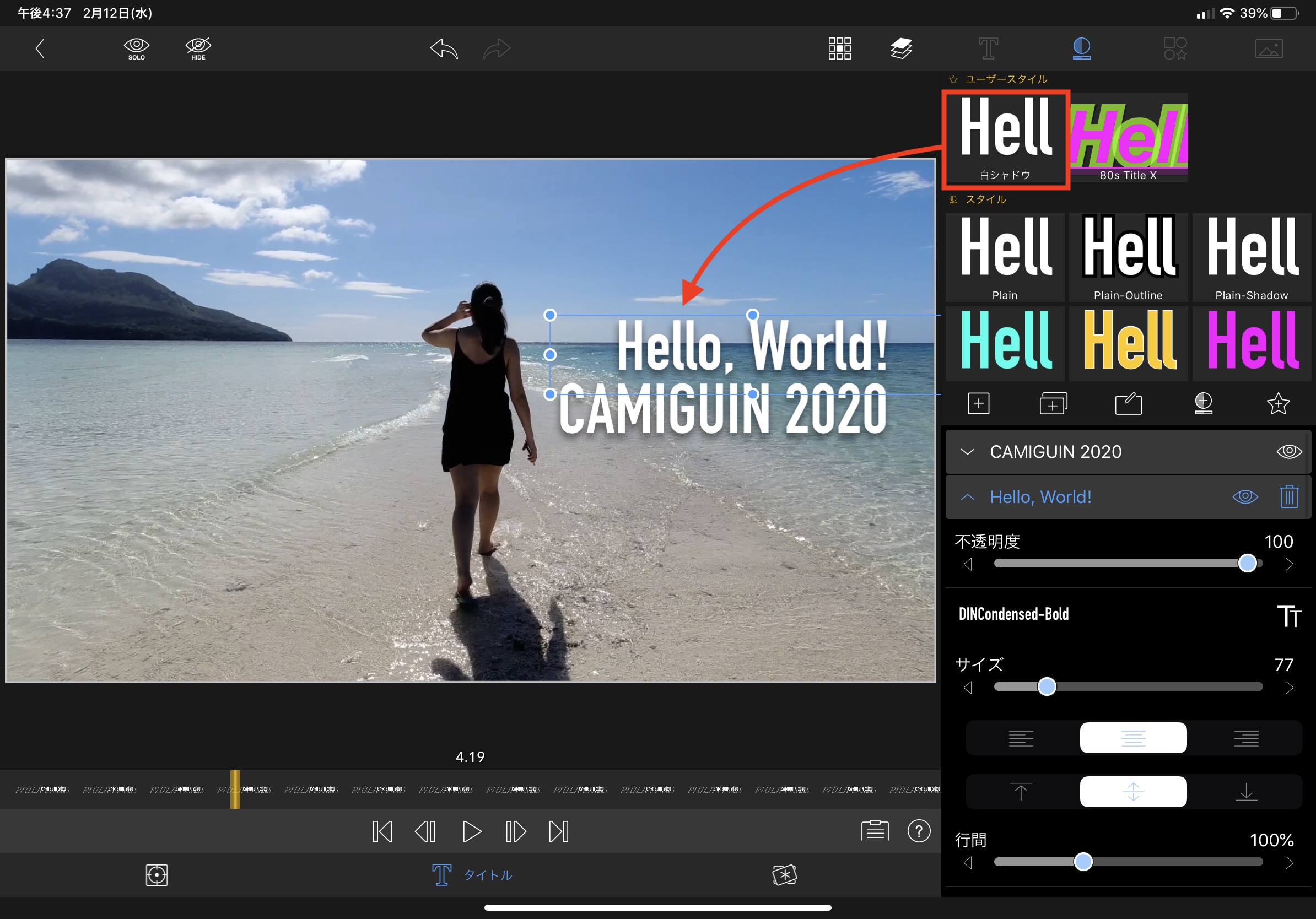The width and height of the screenshot is (1316, 919).
Task: Open the help question mark icon
Action: click(919, 831)
